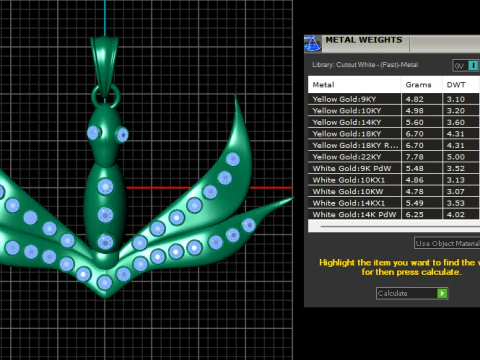Select the Yellow Gold:14KY row
The image size is (480, 360).
point(394,122)
